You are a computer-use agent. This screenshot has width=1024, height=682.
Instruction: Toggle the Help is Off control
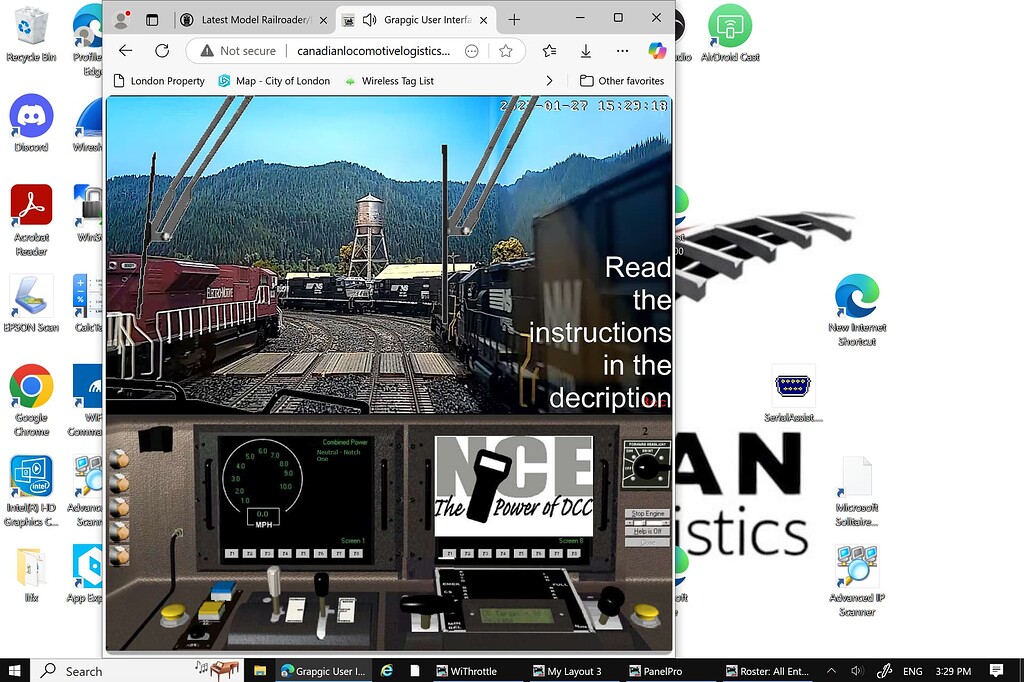pos(646,531)
